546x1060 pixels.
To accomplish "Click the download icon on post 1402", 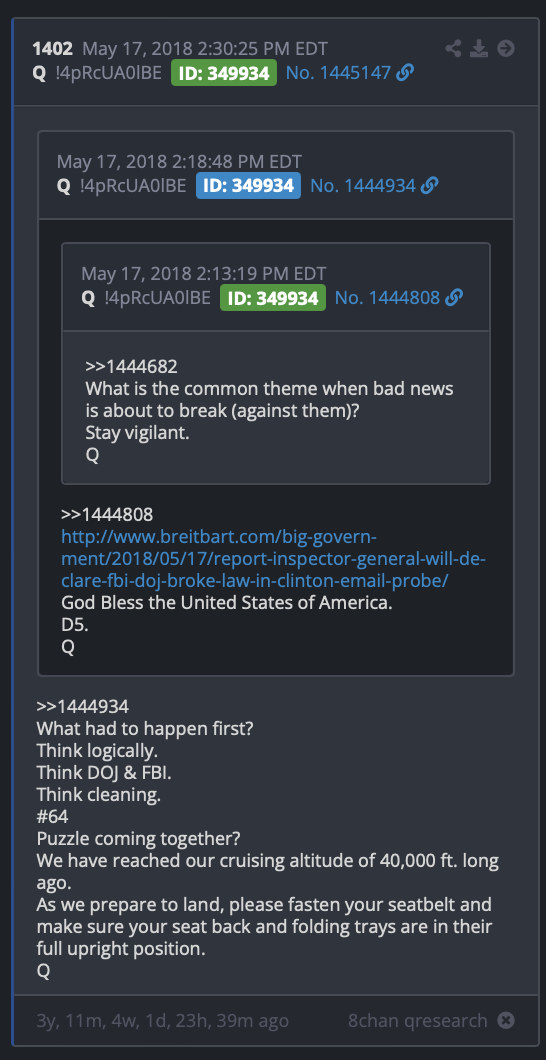I will tap(479, 49).
